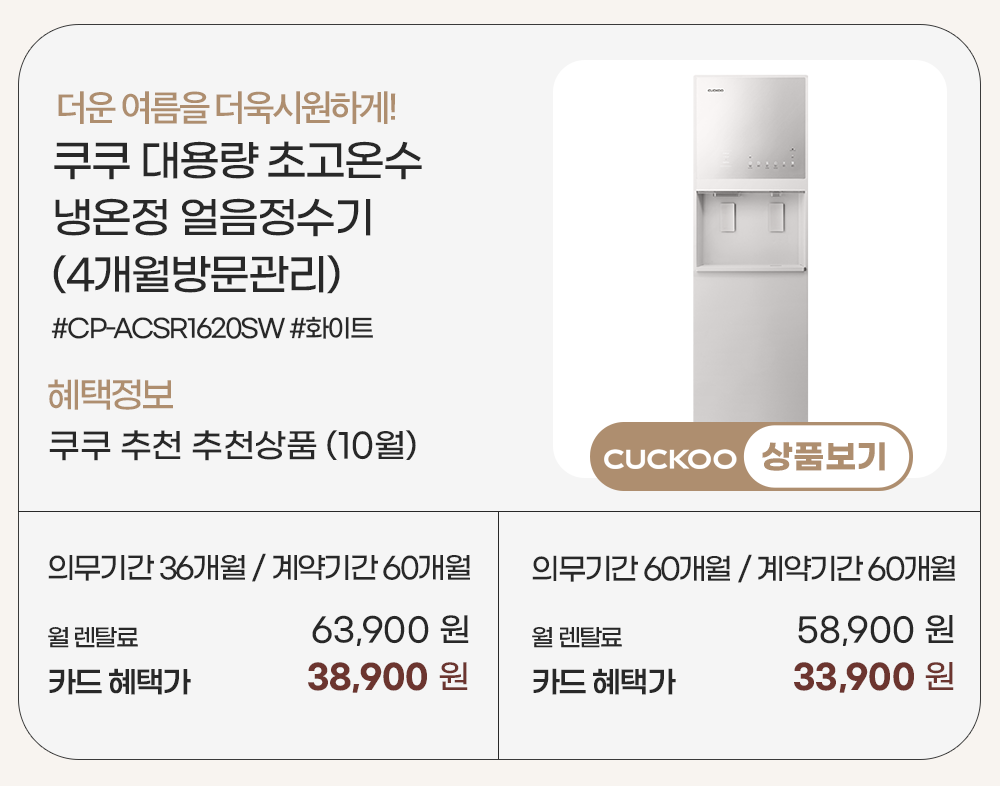Click the 58,900 원 monthly rental price
The width and height of the screenshot is (1000, 786).
[875, 631]
